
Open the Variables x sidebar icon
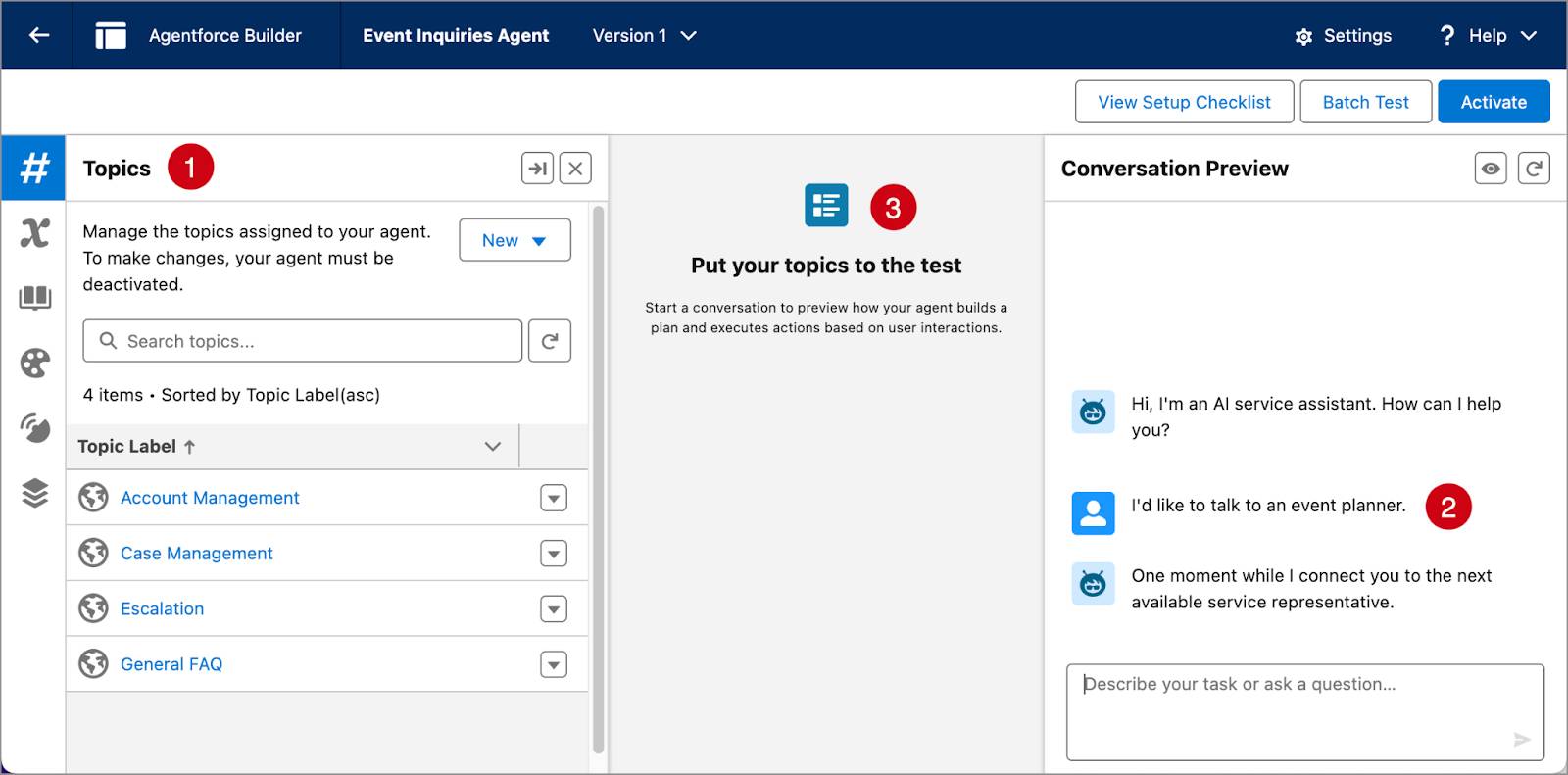tap(34, 233)
